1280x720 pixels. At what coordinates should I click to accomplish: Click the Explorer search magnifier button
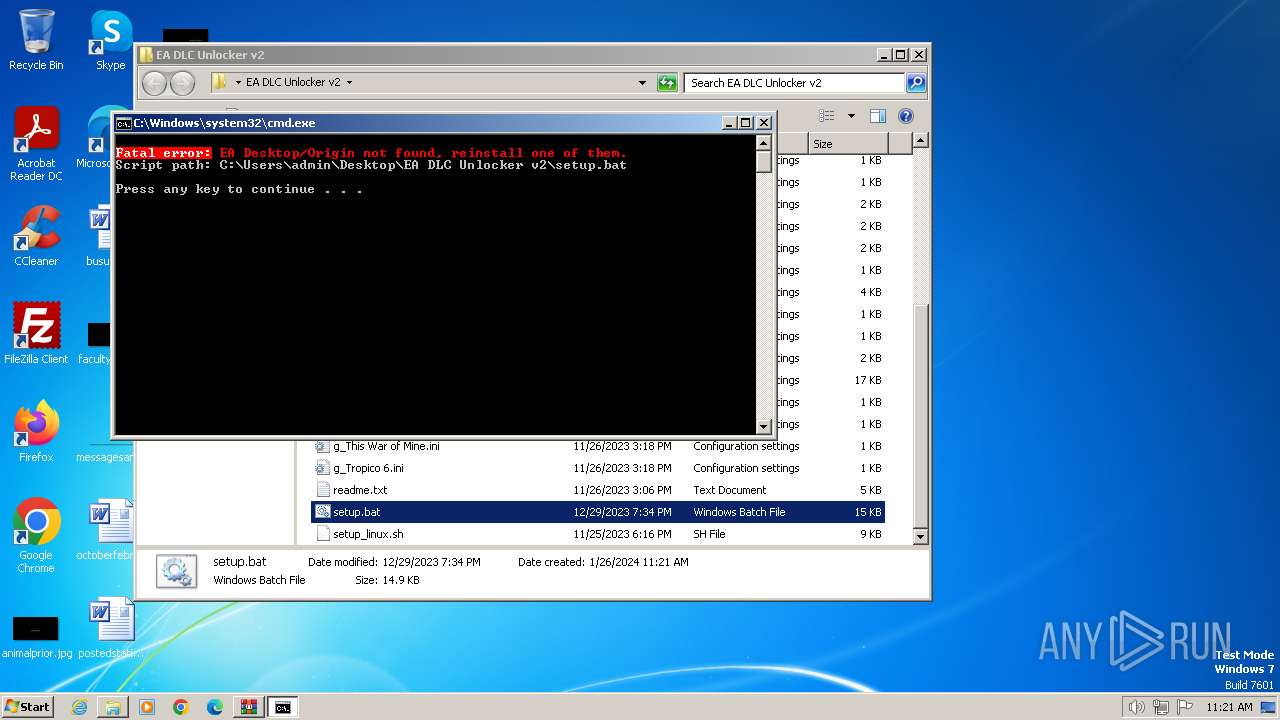(915, 83)
